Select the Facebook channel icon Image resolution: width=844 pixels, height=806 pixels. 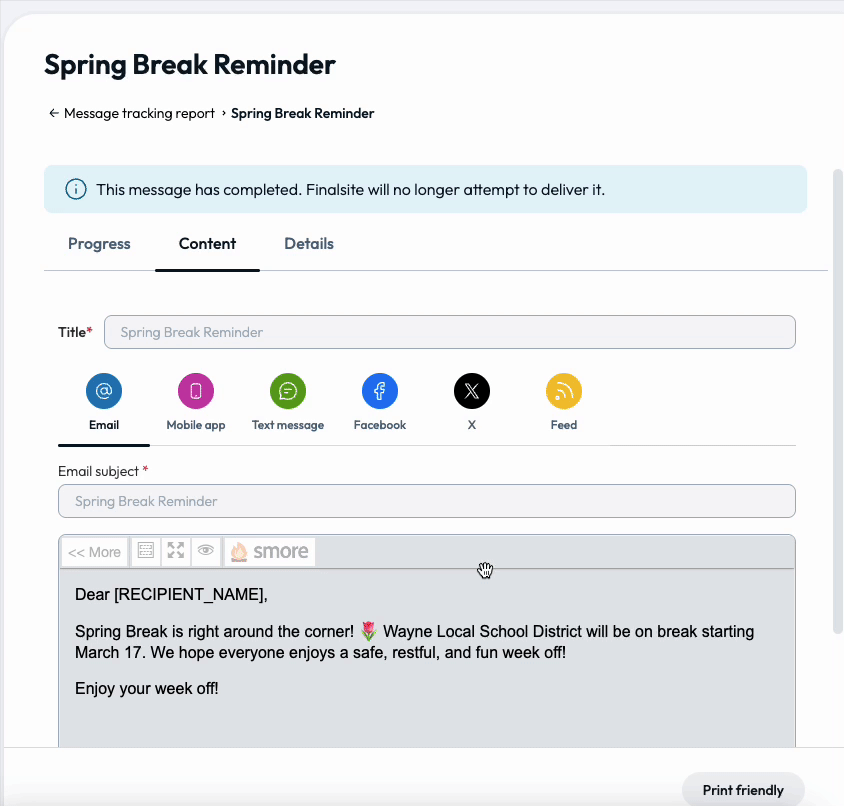pyautogui.click(x=380, y=391)
